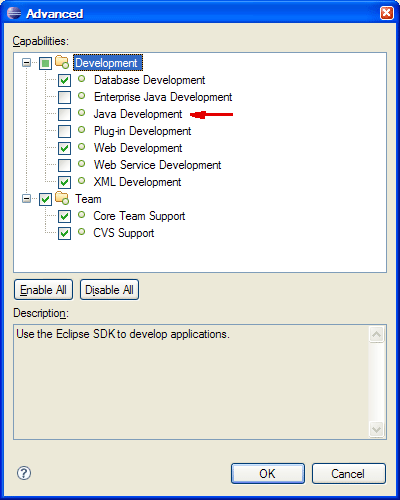The height and width of the screenshot is (500, 400).
Task: Click Enterprise Java Development capability icon
Action: click(81, 96)
